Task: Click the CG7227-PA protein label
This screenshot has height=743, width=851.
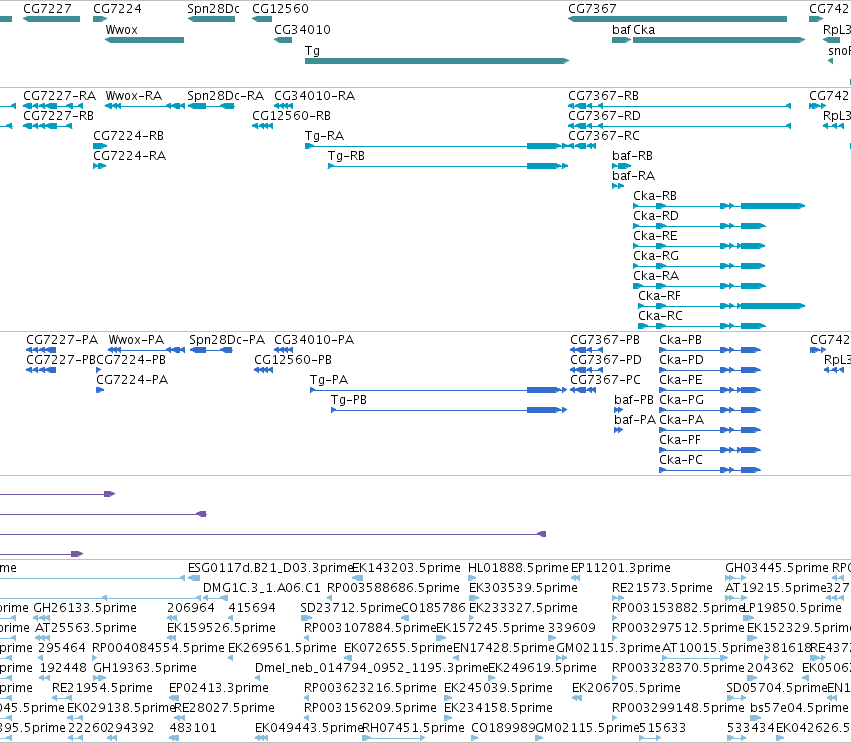Action: coord(62,340)
